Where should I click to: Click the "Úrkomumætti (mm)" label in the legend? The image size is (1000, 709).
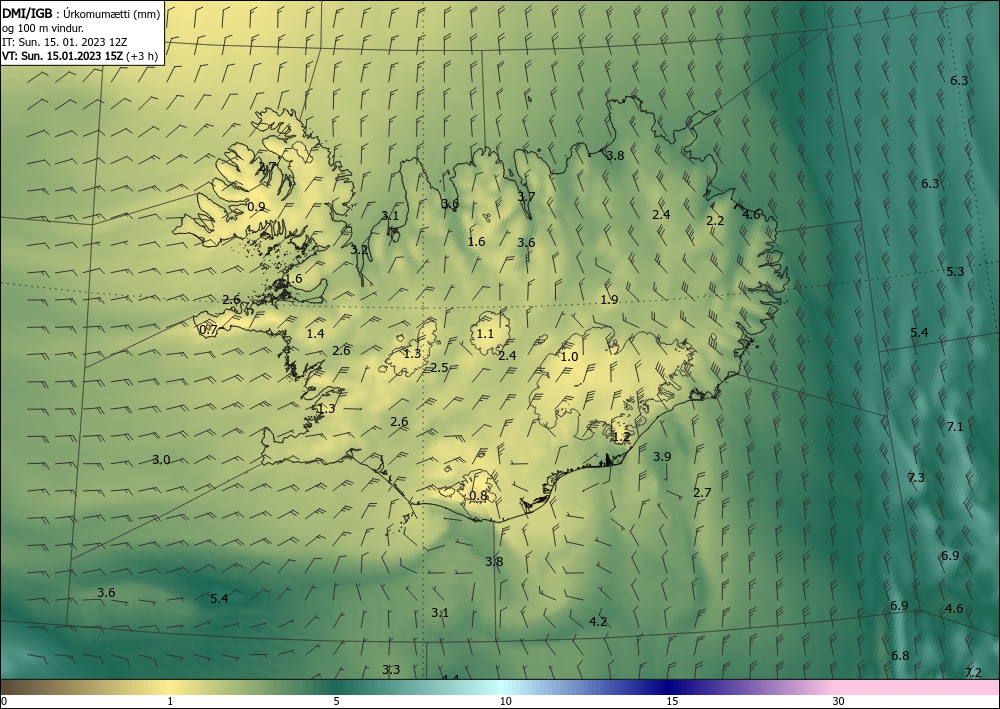[112, 15]
